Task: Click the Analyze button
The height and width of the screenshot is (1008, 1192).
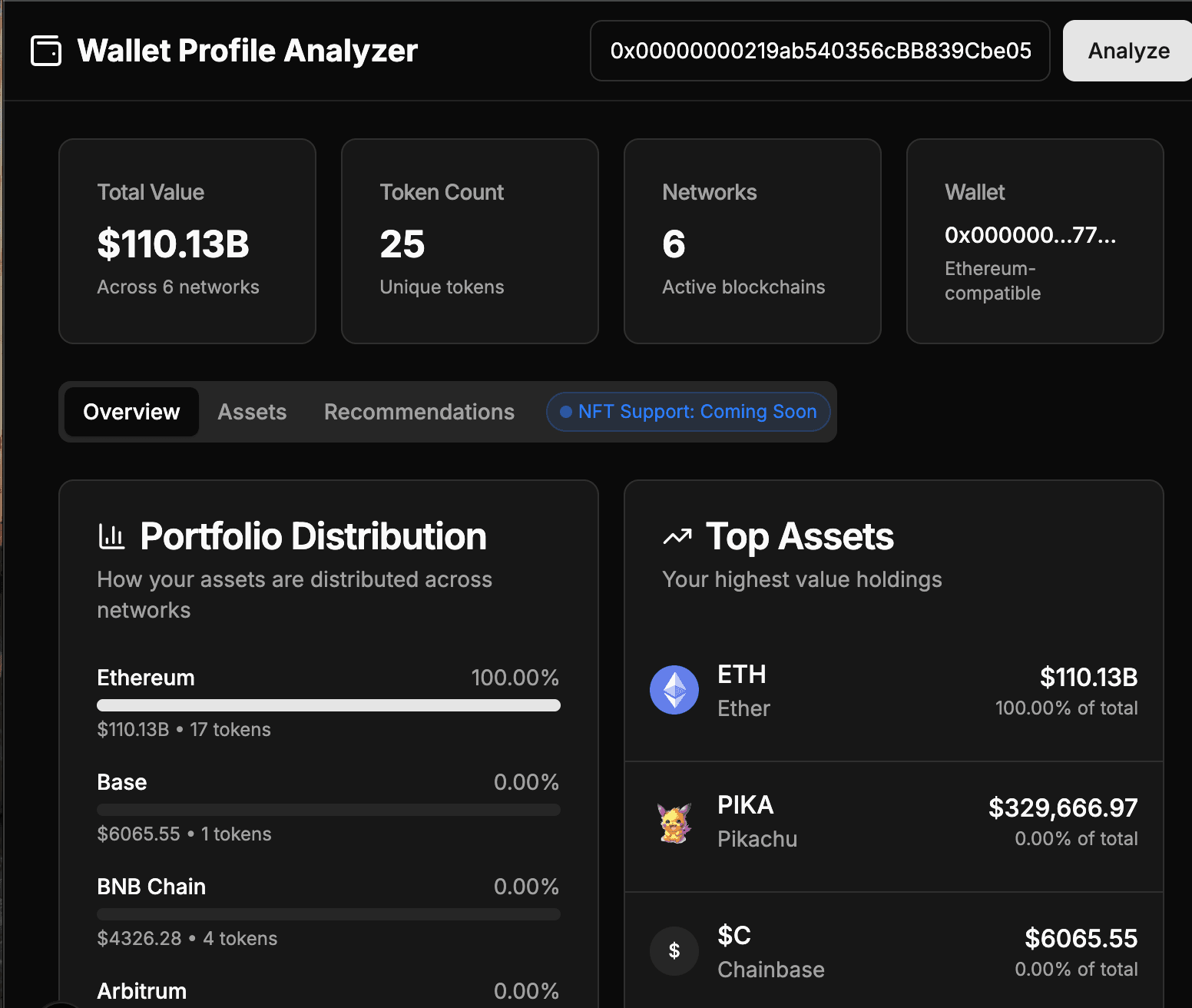Action: (x=1127, y=51)
